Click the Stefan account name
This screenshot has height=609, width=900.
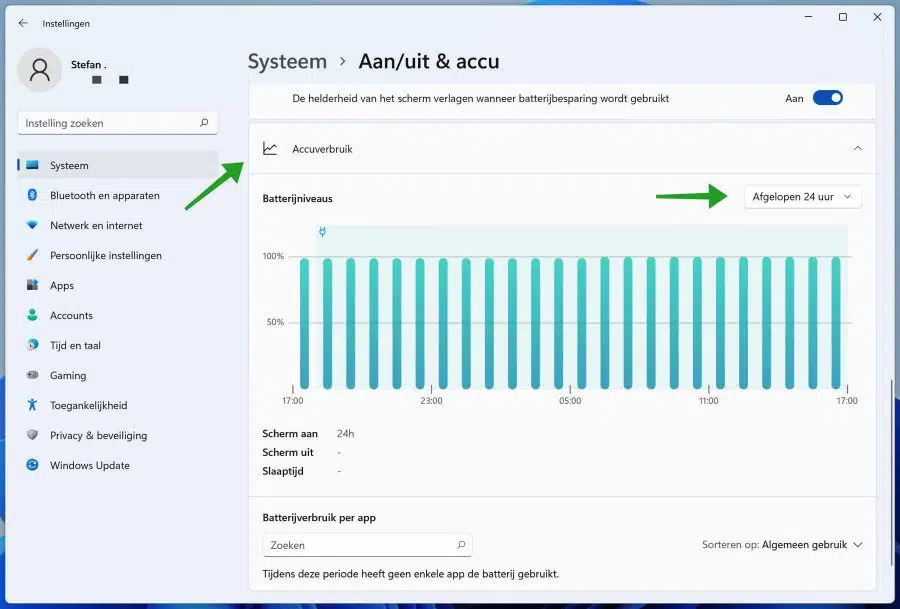click(x=88, y=65)
